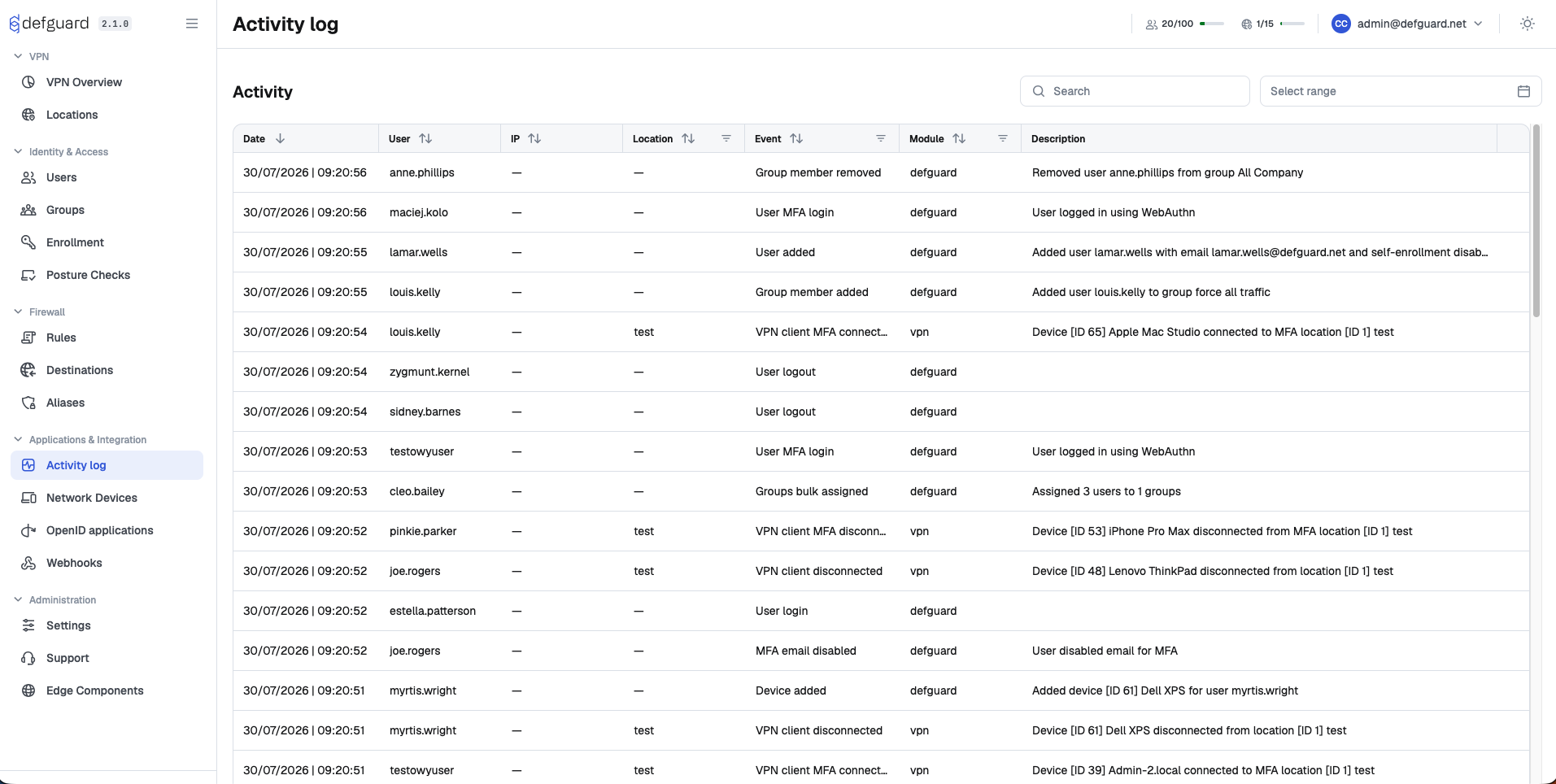Open the Location column filter icon
Image resolution: width=1556 pixels, height=784 pixels.
(726, 138)
